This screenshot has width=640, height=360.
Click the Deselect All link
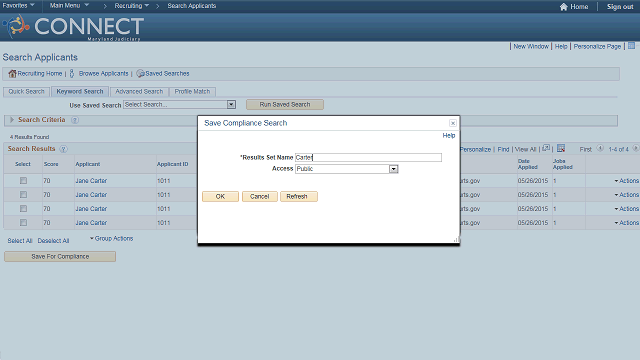[53, 241]
